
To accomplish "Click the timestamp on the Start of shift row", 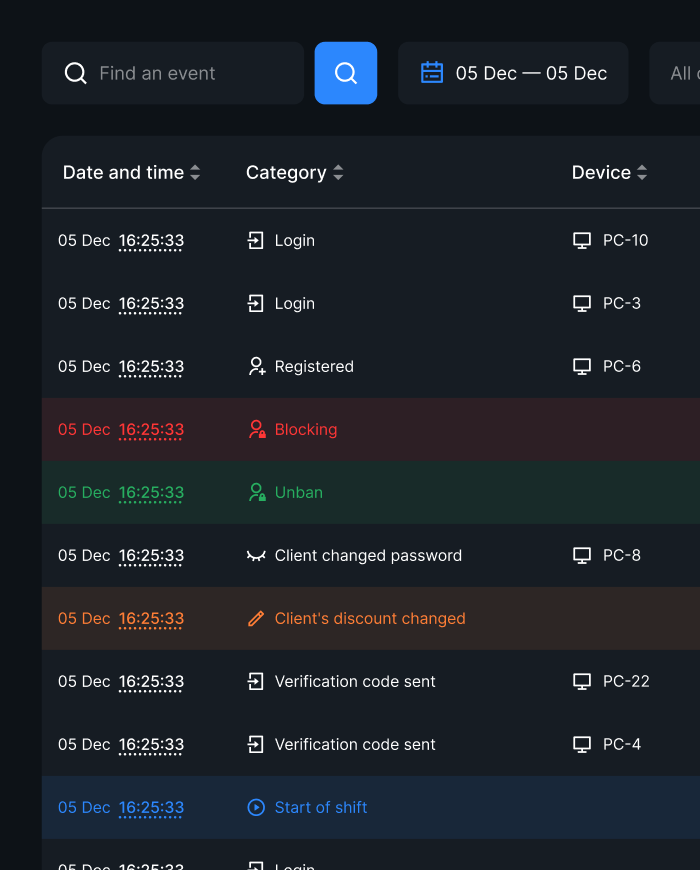I will point(151,807).
